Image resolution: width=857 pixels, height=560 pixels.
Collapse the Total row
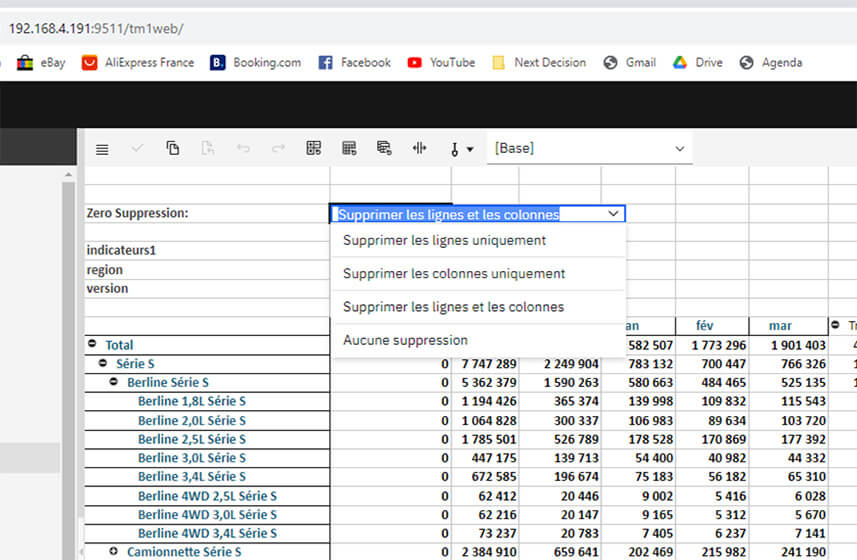point(92,344)
